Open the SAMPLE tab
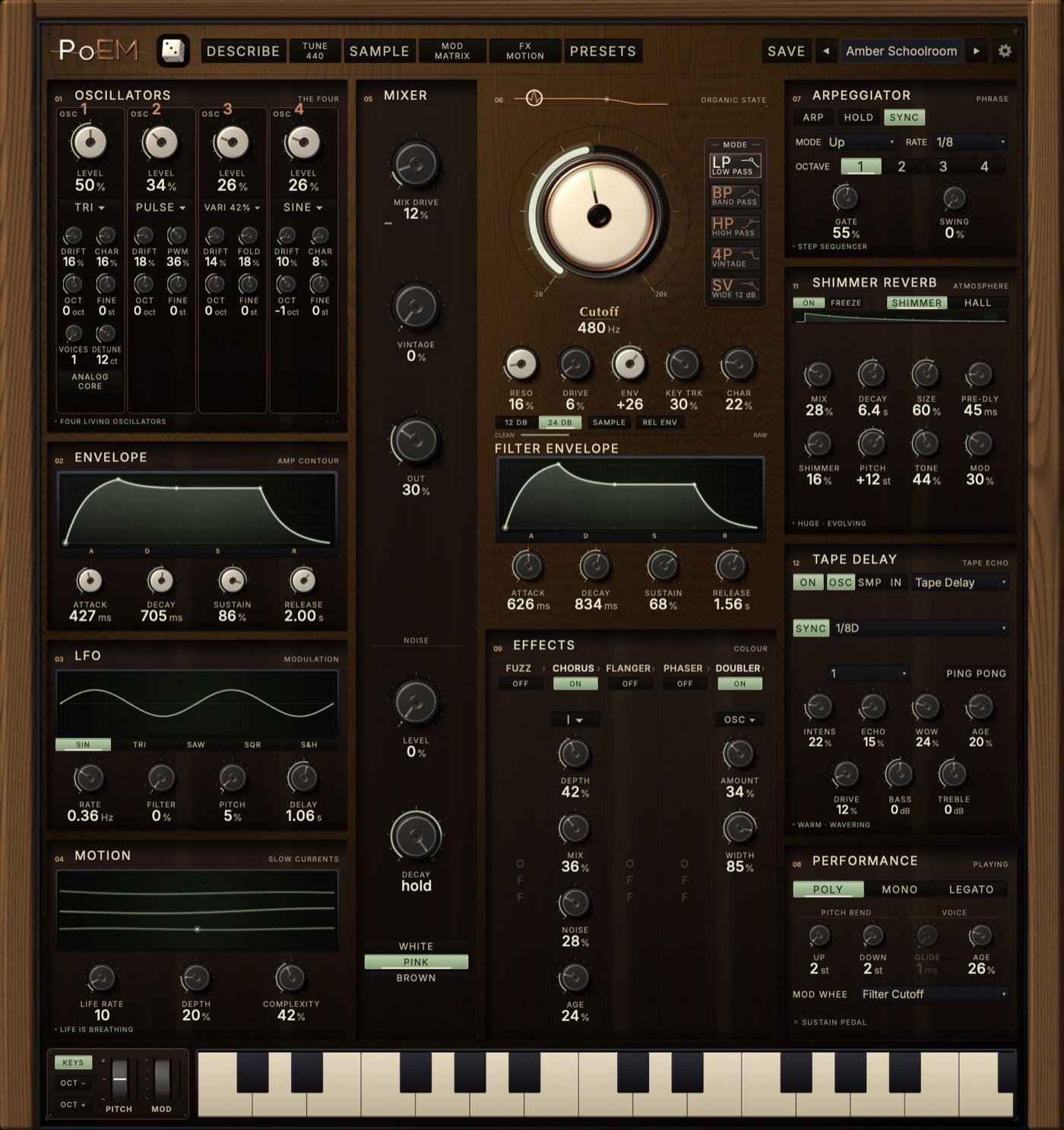 pos(379,51)
